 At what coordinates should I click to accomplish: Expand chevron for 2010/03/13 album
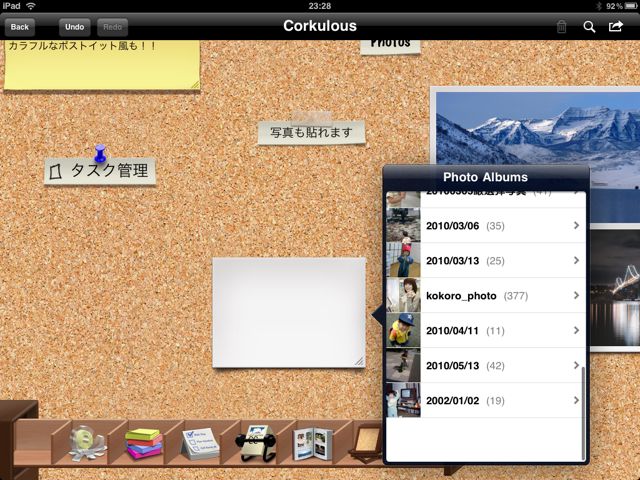576,260
